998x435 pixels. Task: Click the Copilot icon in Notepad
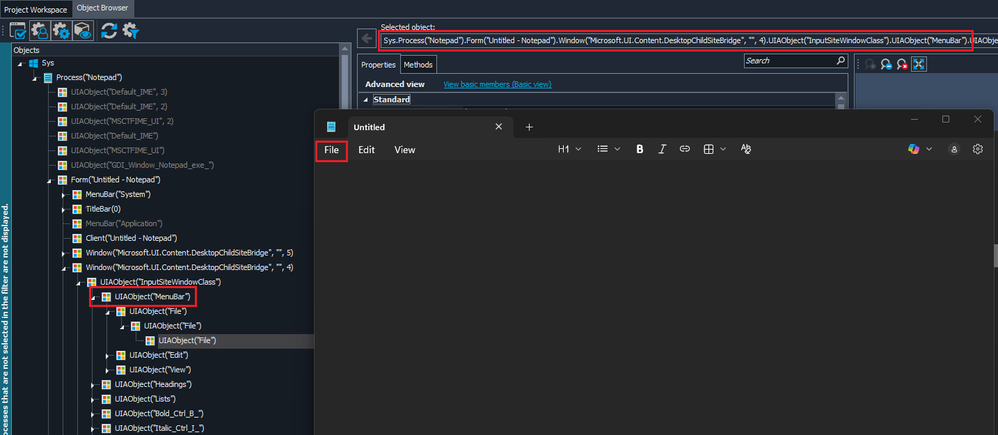pos(914,149)
